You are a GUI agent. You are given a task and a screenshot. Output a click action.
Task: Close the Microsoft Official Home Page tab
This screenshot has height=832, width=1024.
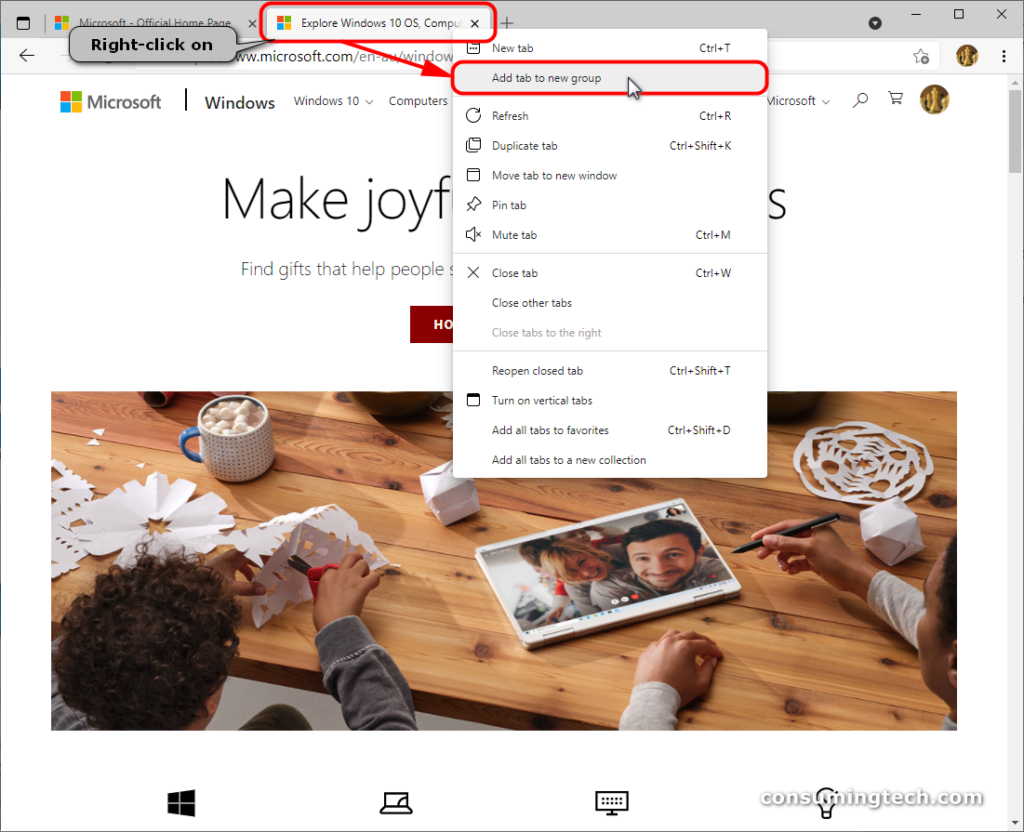(x=252, y=24)
